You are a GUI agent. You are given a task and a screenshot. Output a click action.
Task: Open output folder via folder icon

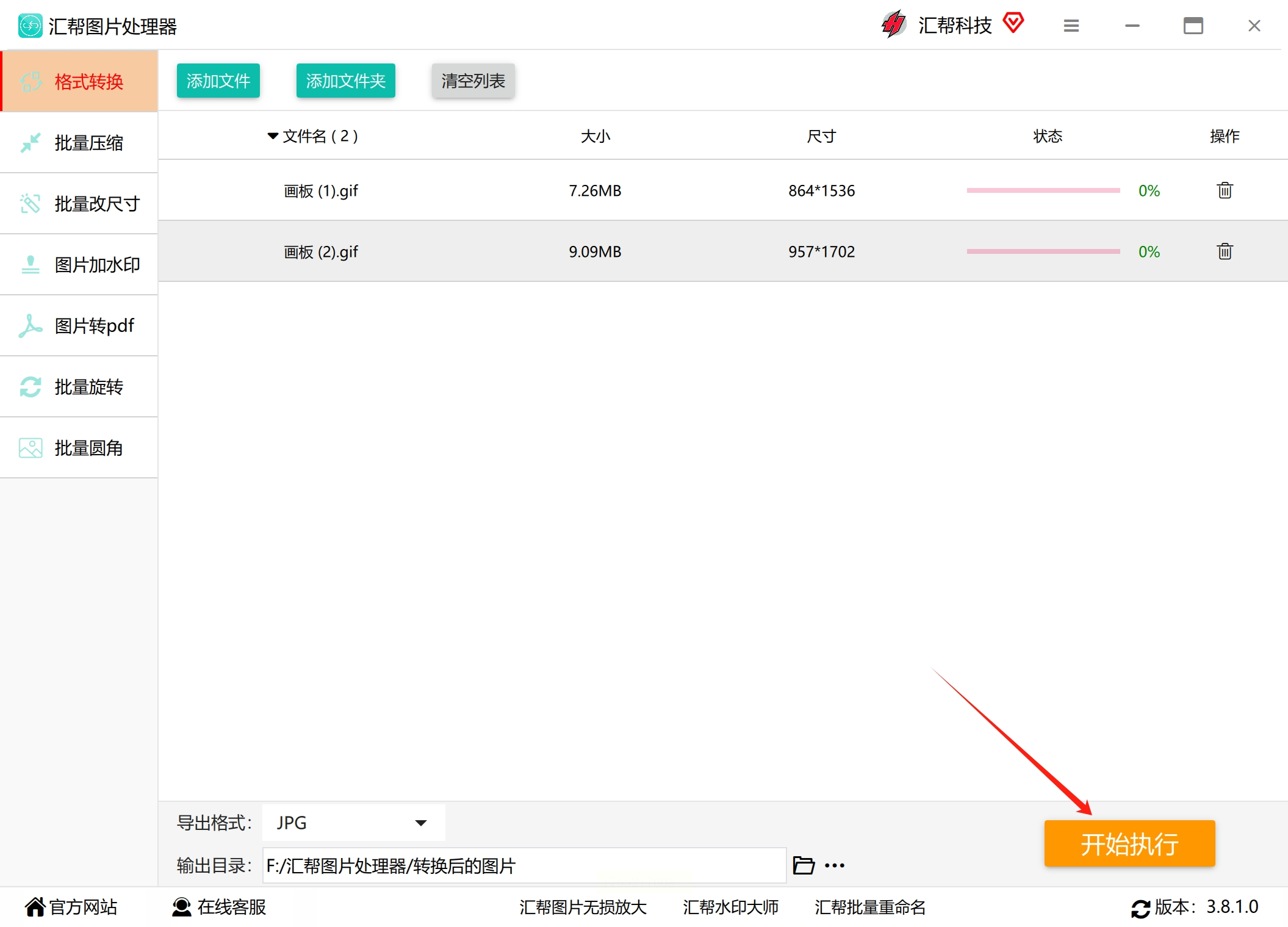point(803,865)
